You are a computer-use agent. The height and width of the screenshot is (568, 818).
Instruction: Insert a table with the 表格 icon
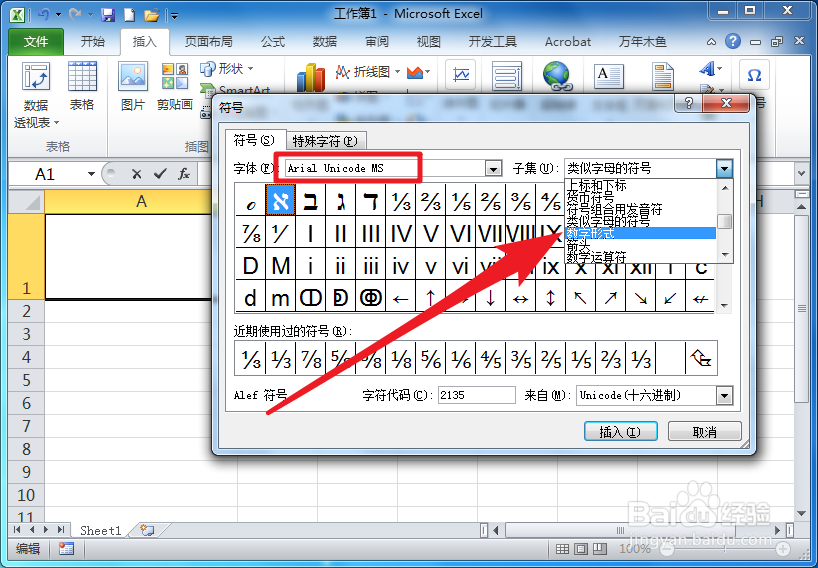click(82, 78)
